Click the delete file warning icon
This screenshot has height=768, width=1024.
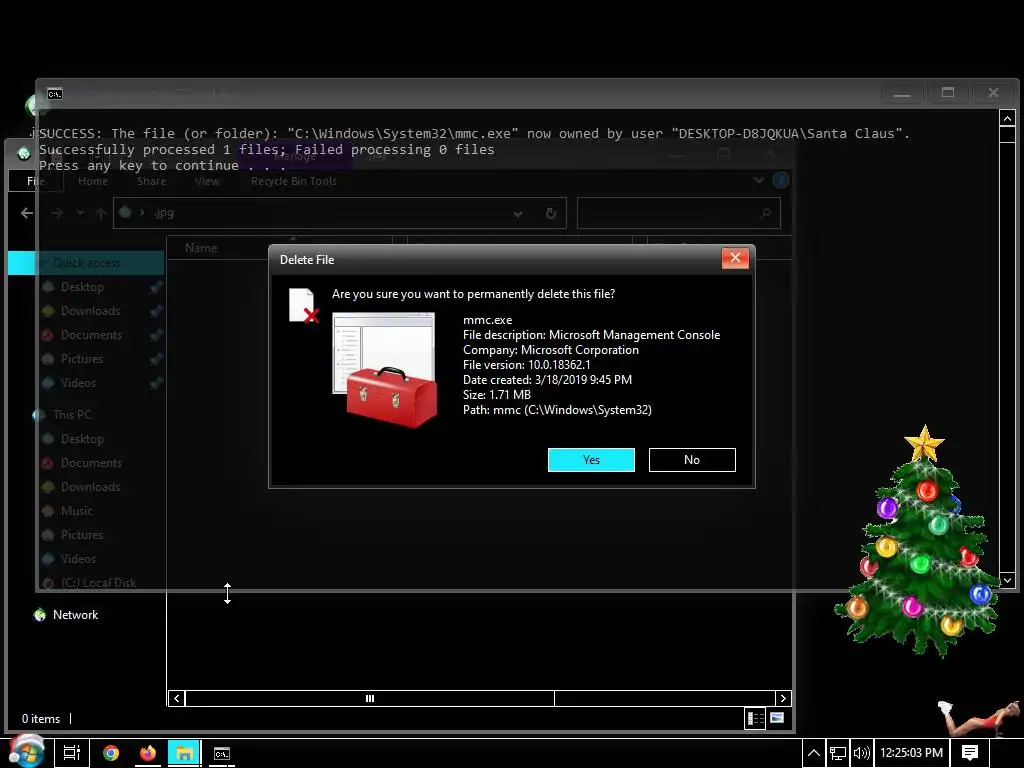coord(304,306)
